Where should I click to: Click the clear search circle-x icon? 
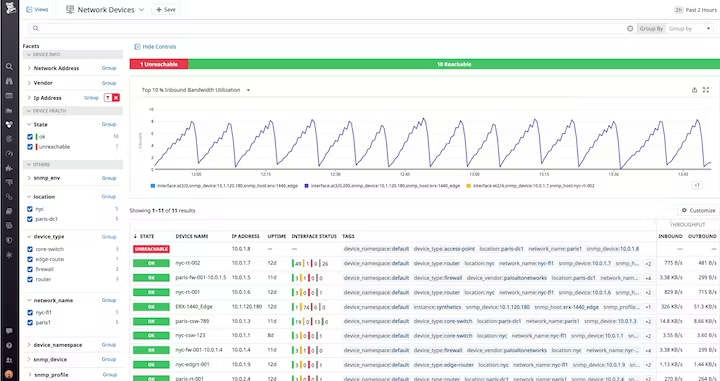point(630,28)
